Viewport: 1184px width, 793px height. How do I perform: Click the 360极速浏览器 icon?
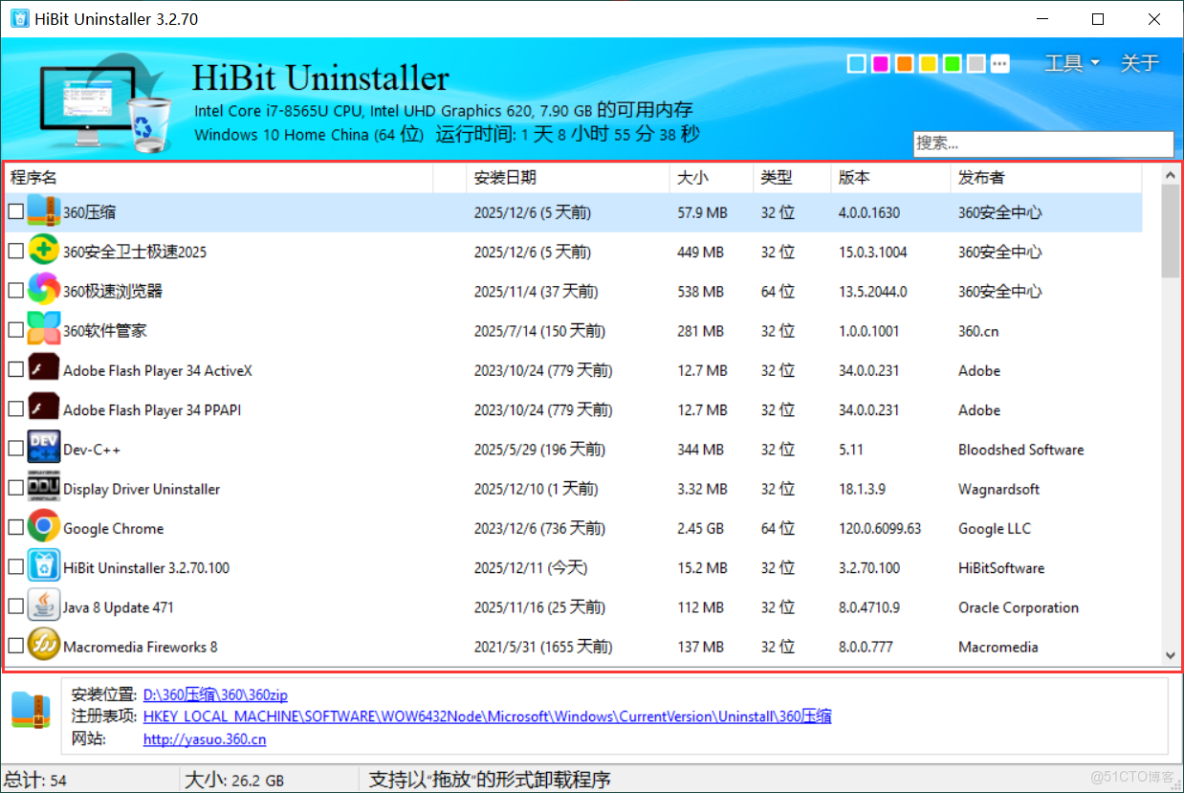click(42, 291)
